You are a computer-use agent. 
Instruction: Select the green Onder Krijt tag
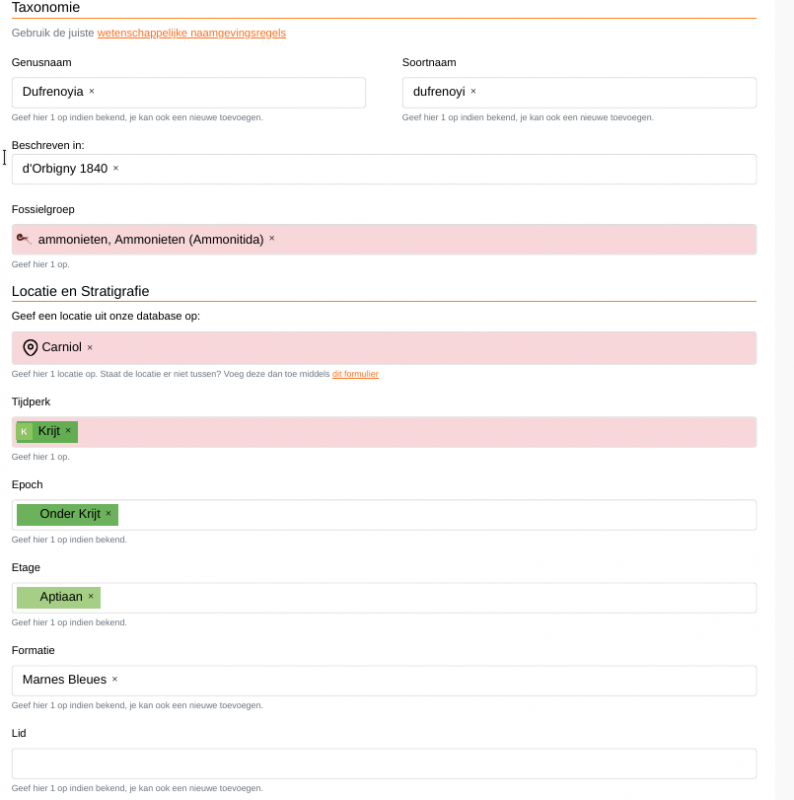[x=68, y=514]
